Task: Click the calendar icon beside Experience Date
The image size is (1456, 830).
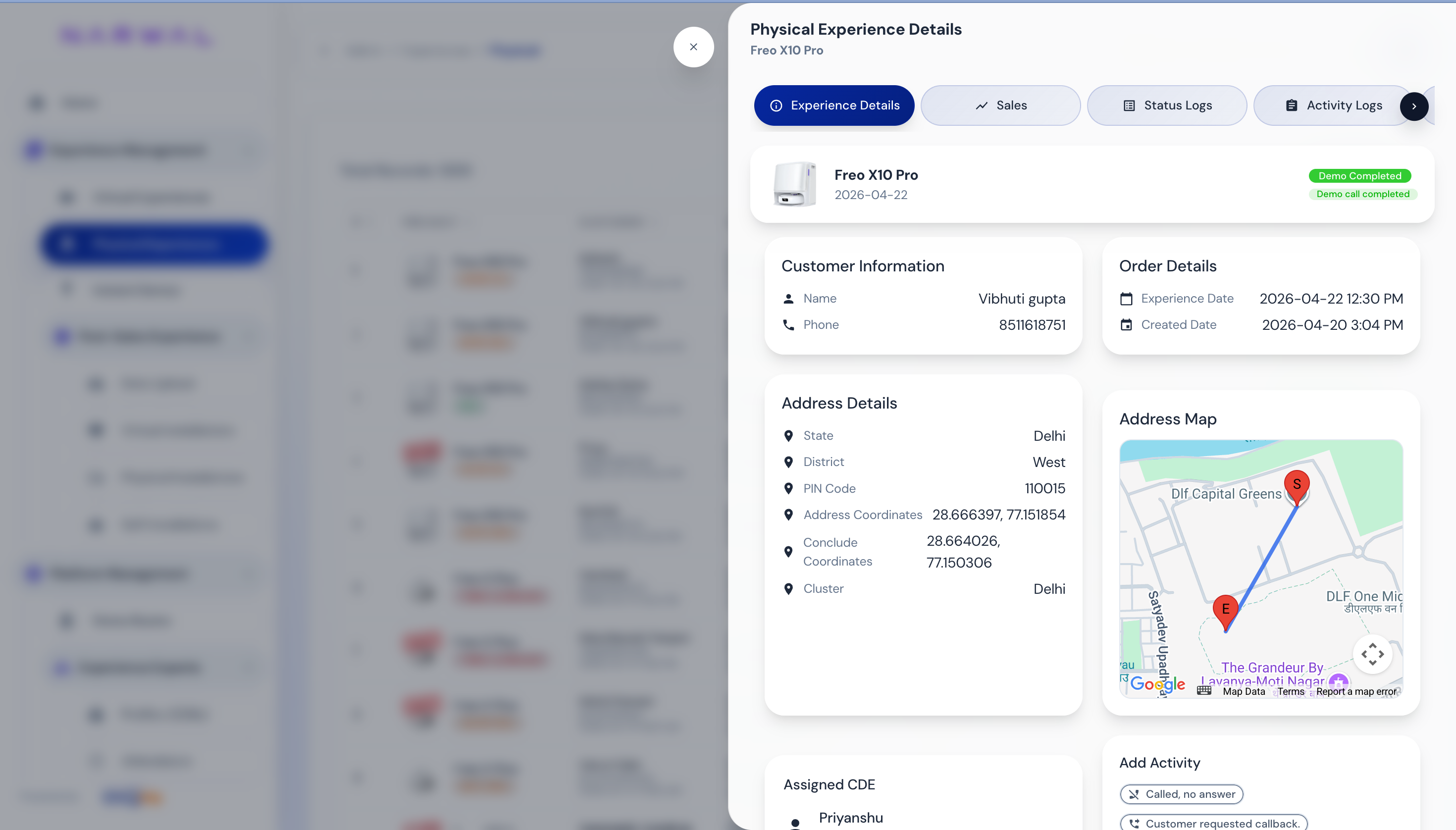Action: pos(1126,298)
